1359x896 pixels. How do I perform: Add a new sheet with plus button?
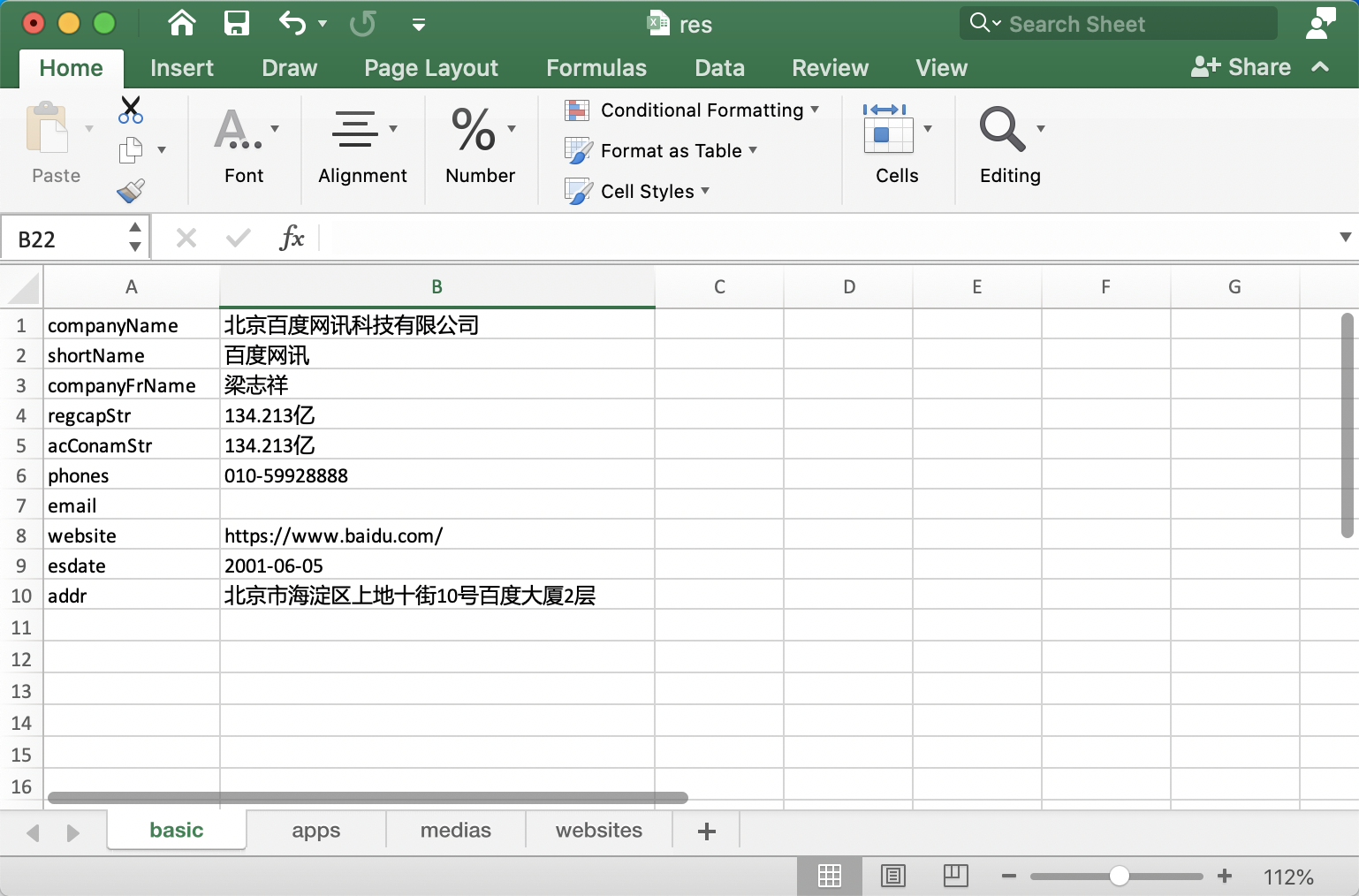pos(706,831)
